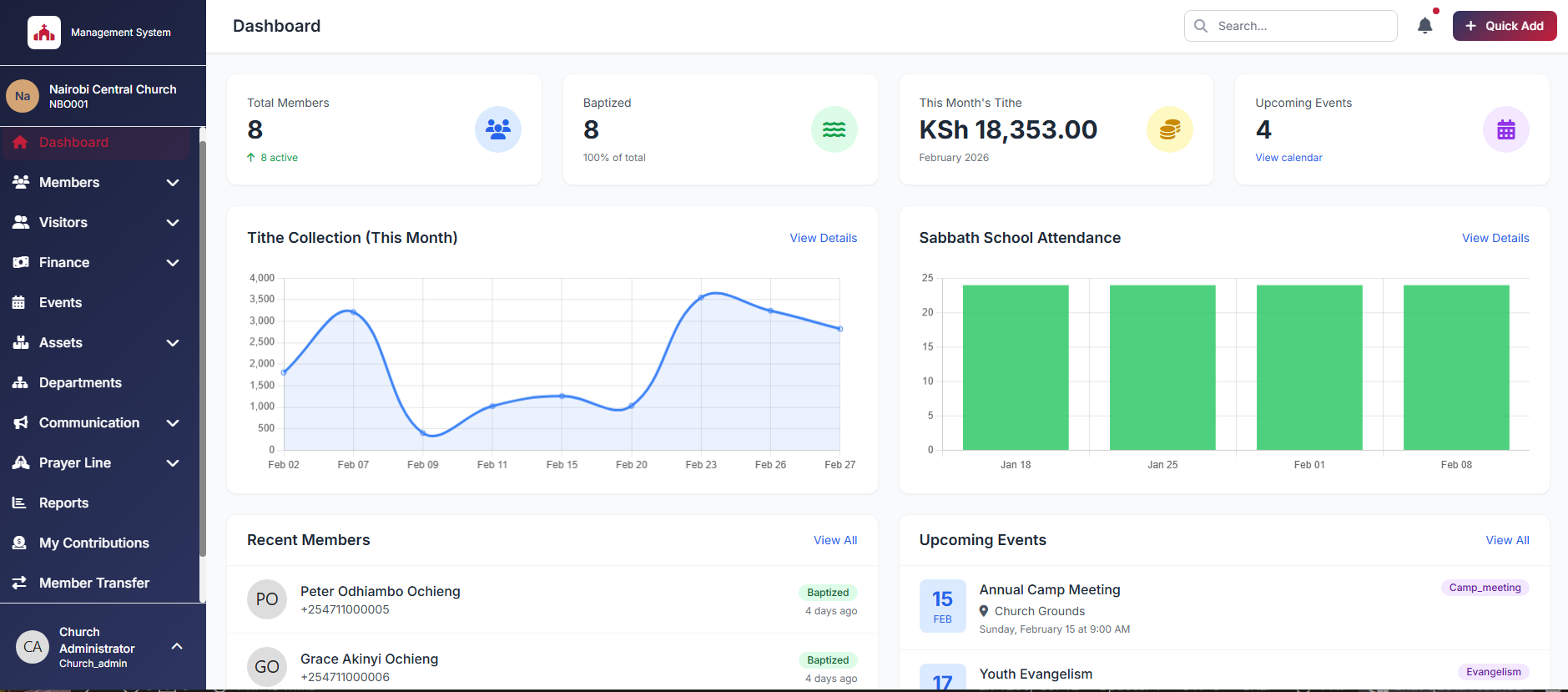The width and height of the screenshot is (1568, 692).
Task: Focus the Search input field
Action: 1291,26
